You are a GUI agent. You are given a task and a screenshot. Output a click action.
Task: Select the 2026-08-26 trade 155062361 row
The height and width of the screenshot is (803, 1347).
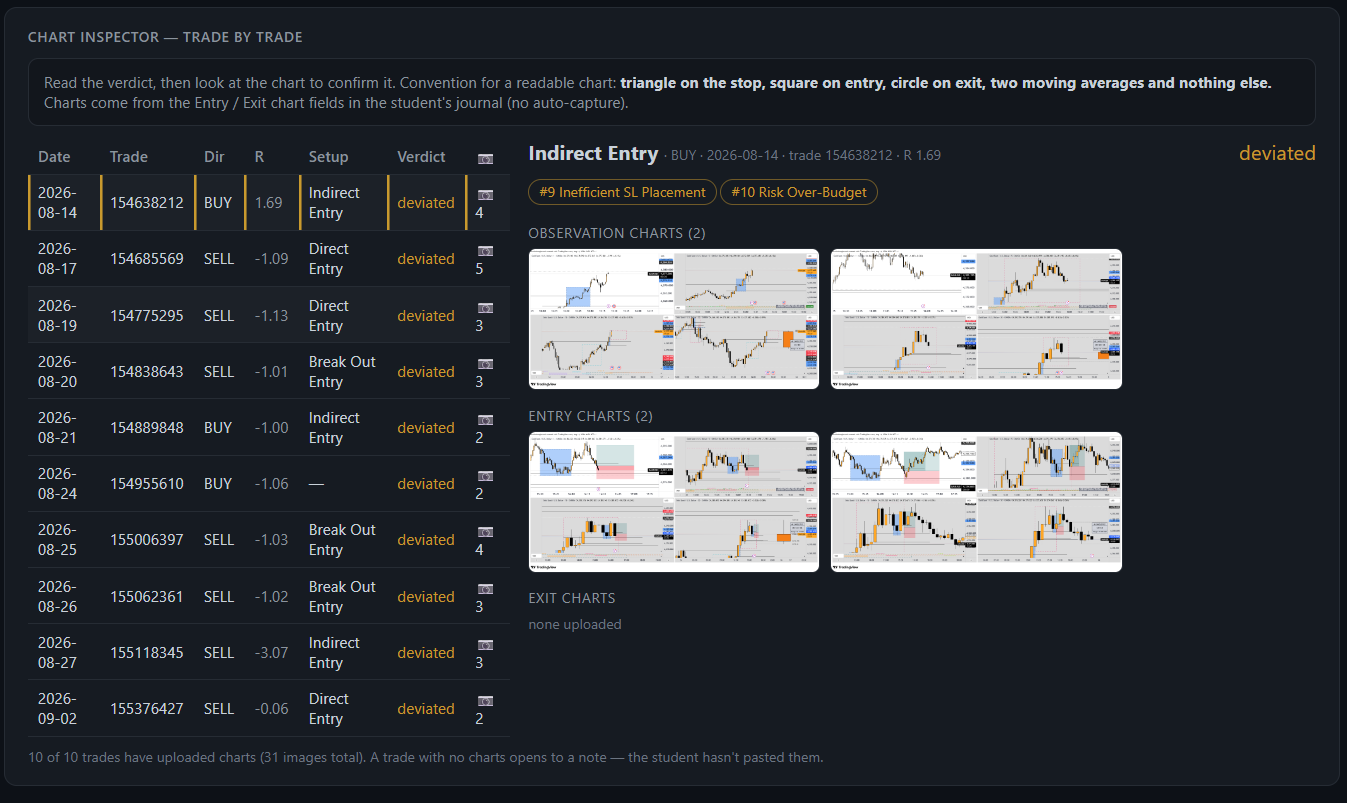pyautogui.click(x=269, y=596)
